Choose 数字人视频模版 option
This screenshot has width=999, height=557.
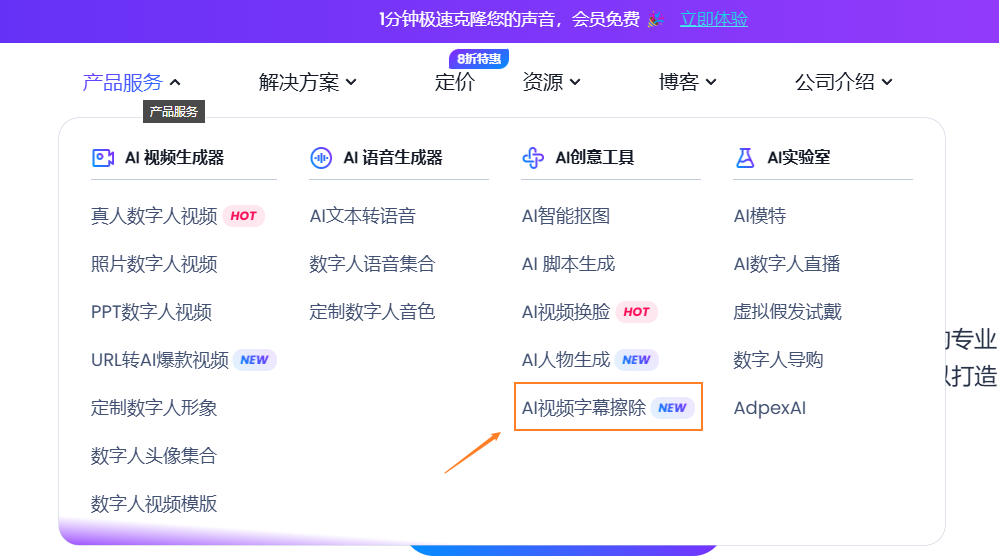tap(154, 504)
